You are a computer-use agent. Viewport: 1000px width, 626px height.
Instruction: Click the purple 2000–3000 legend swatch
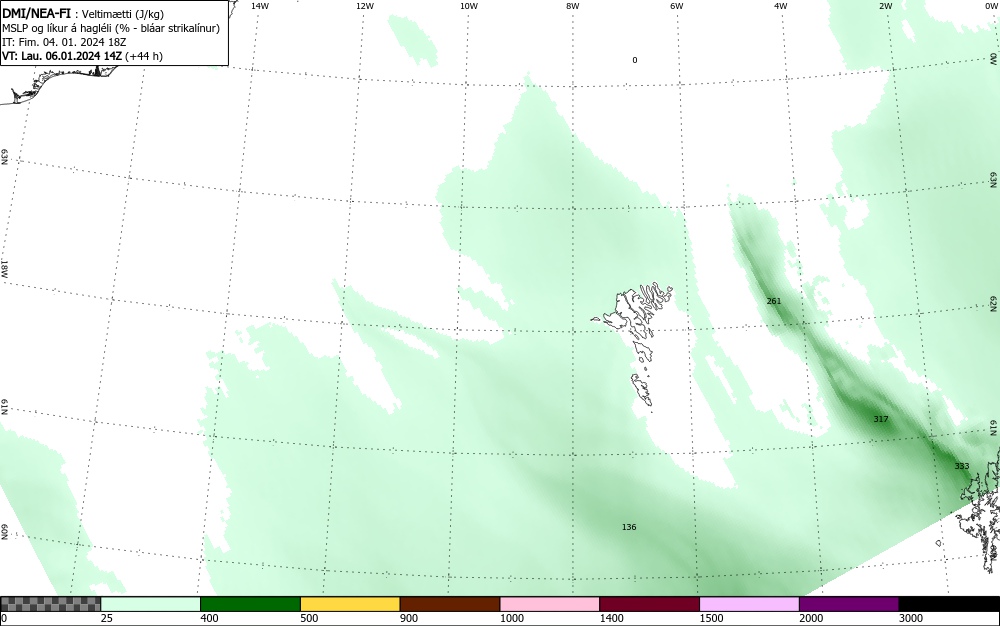(x=849, y=604)
